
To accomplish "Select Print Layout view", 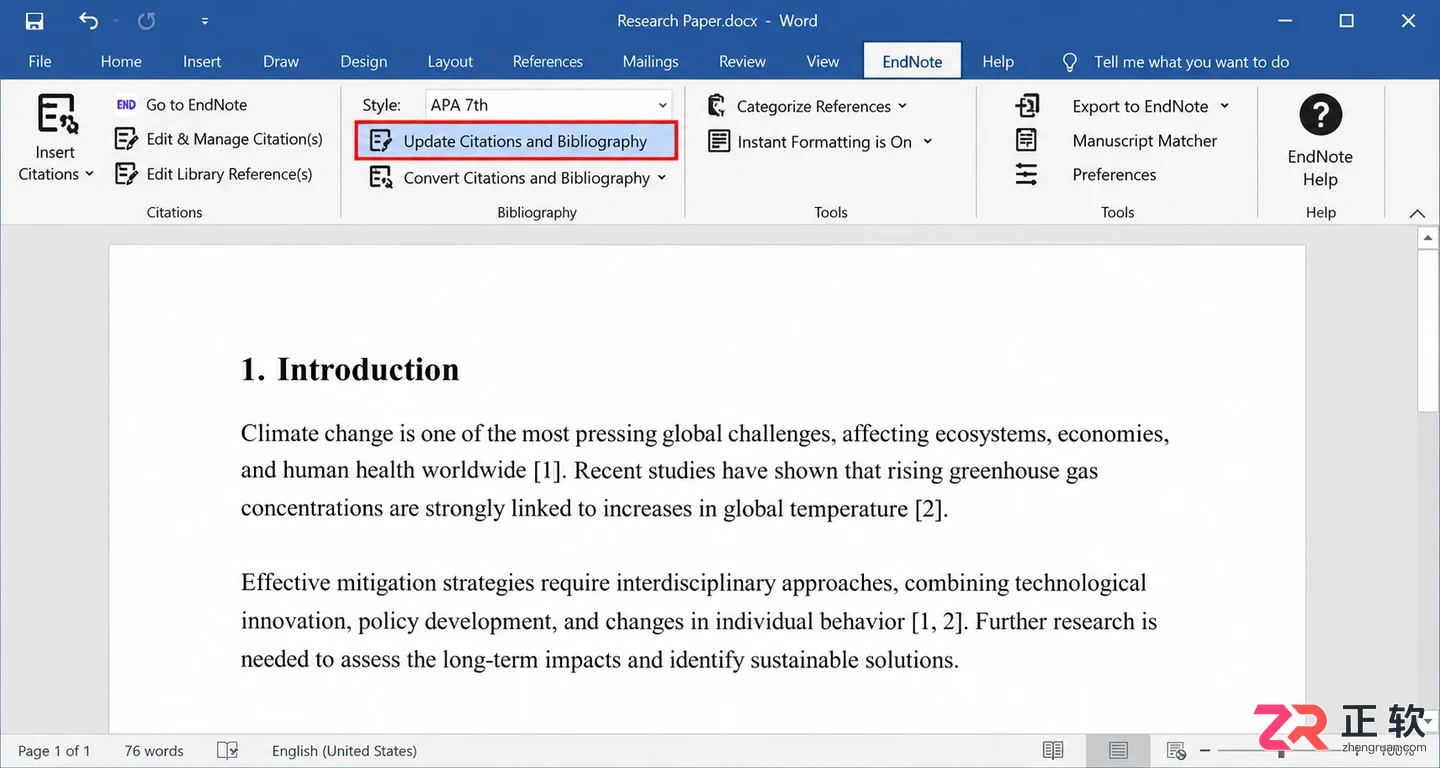I will pos(1118,750).
